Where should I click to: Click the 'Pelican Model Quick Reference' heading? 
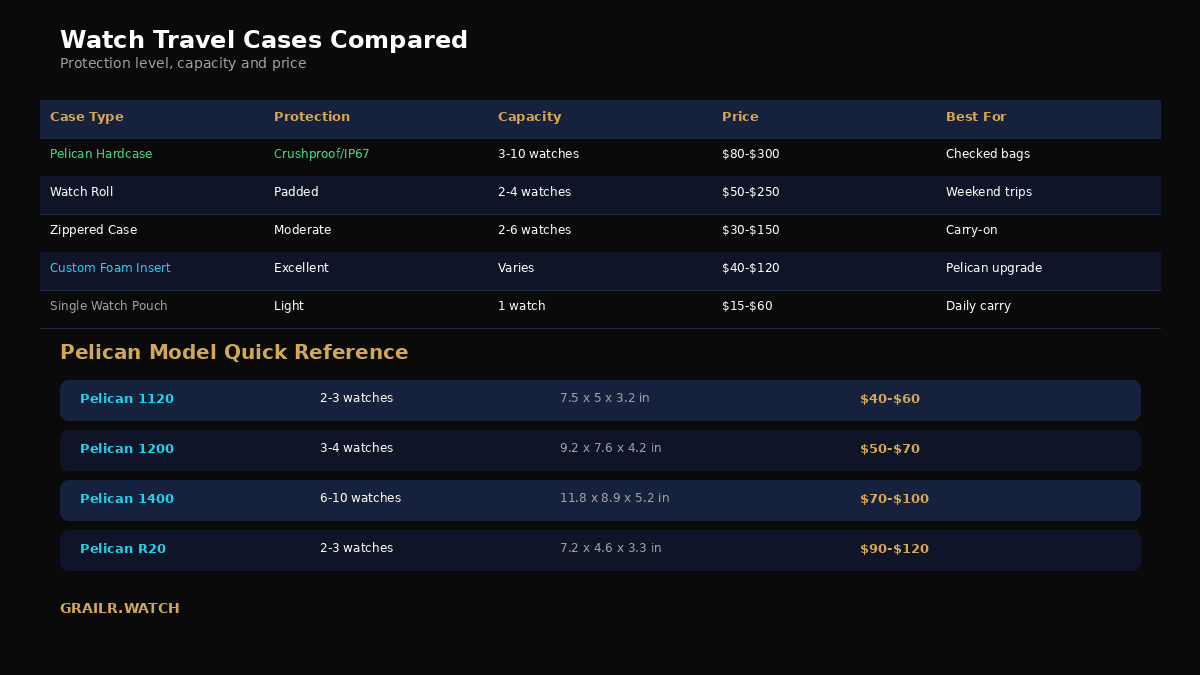tap(234, 353)
